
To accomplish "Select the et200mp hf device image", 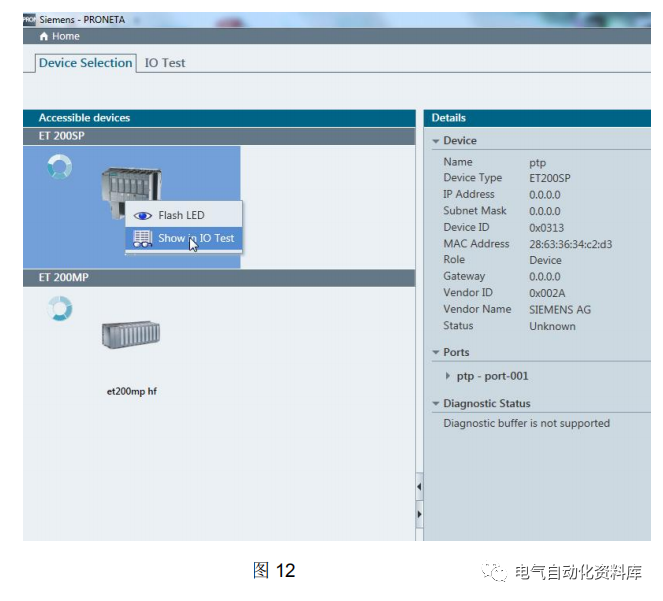I will coord(131,335).
